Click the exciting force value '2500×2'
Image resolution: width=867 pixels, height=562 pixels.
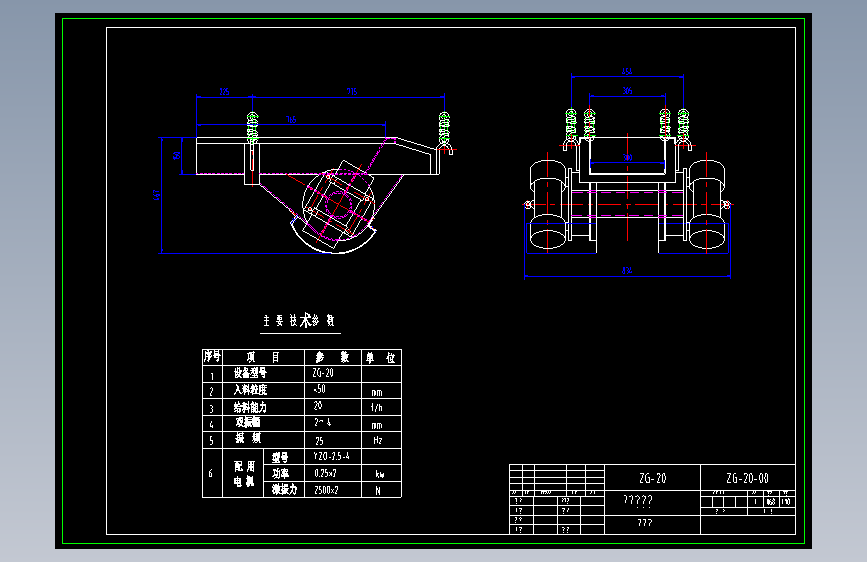[x=326, y=490]
